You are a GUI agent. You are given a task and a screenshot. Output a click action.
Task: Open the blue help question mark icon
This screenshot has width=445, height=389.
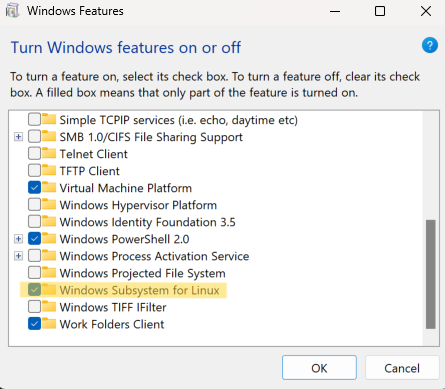coord(430,45)
